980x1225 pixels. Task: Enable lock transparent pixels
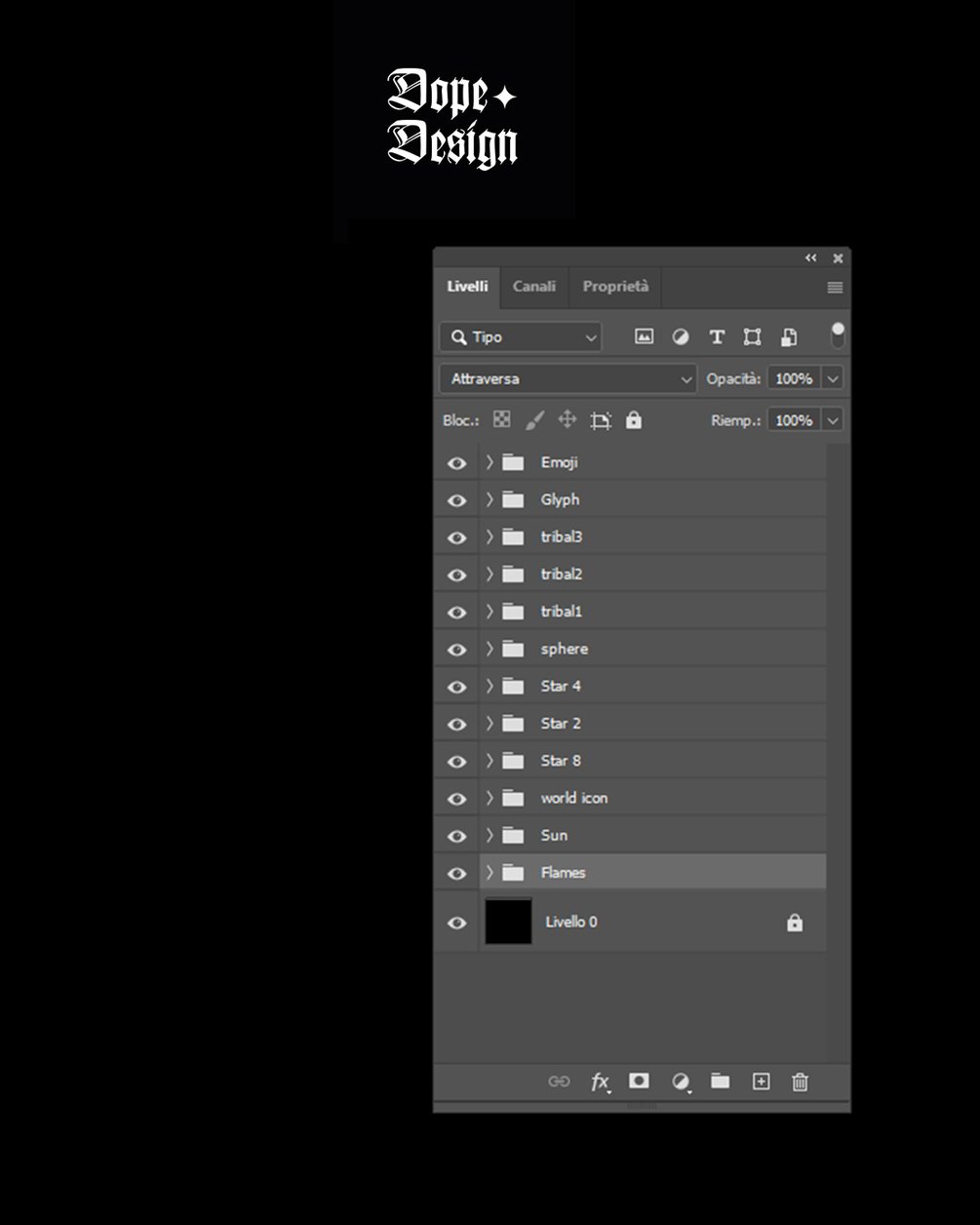point(500,419)
